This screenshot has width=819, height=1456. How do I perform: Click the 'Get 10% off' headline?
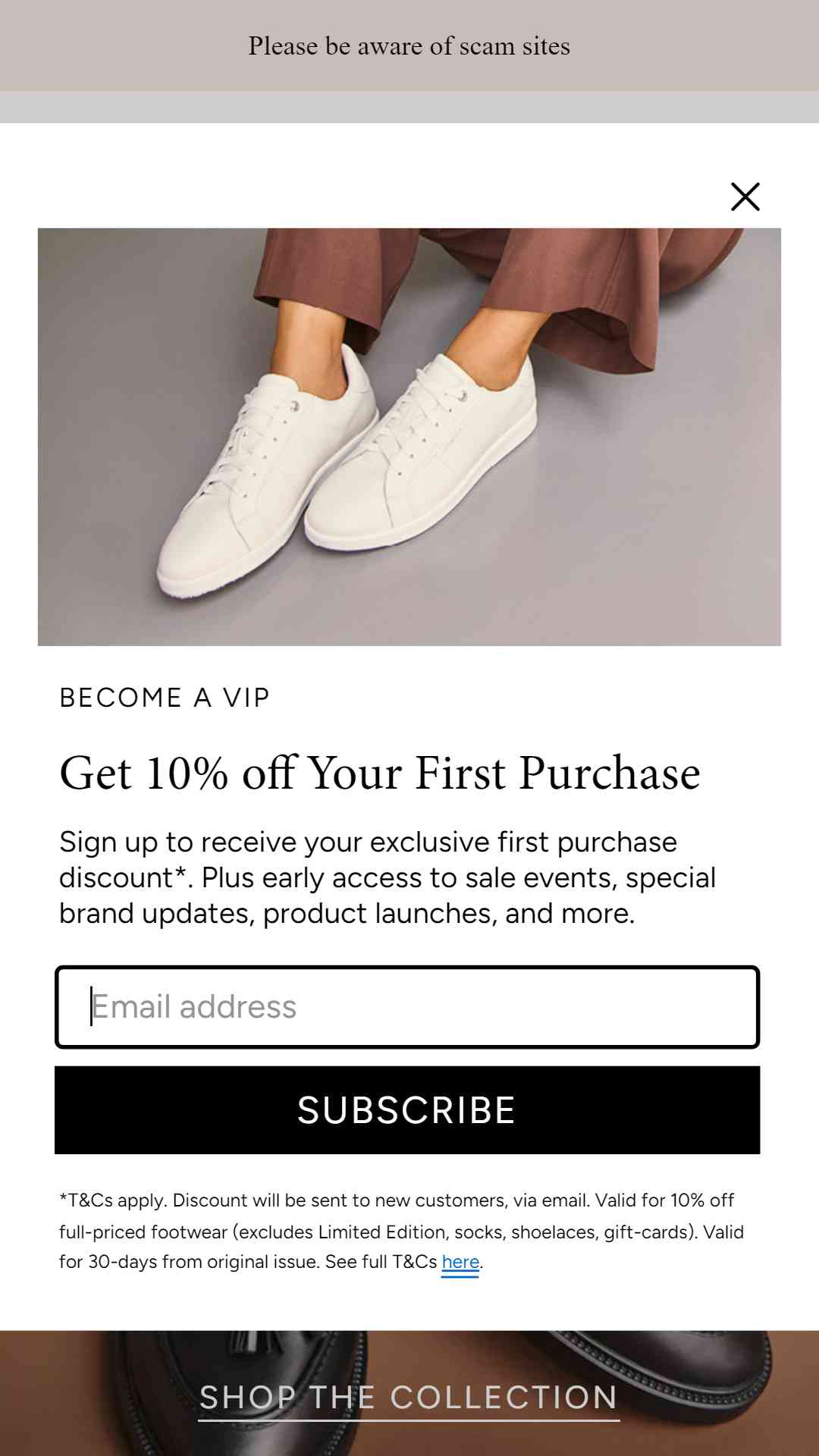pyautogui.click(x=380, y=773)
